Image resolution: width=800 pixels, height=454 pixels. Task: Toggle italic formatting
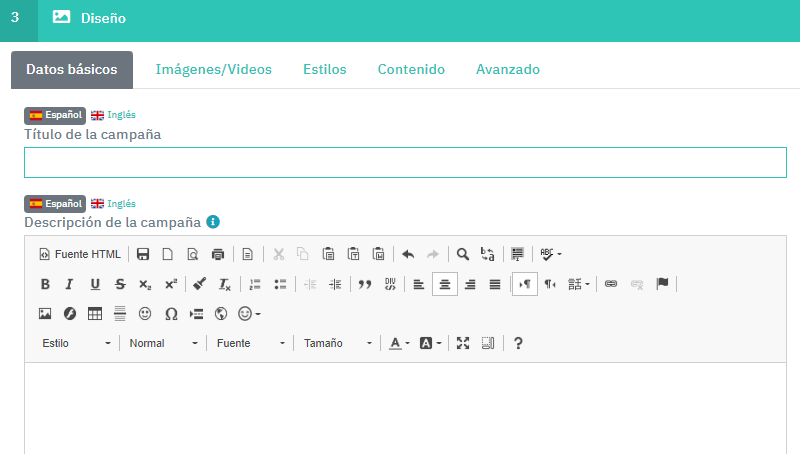pyautogui.click(x=70, y=284)
